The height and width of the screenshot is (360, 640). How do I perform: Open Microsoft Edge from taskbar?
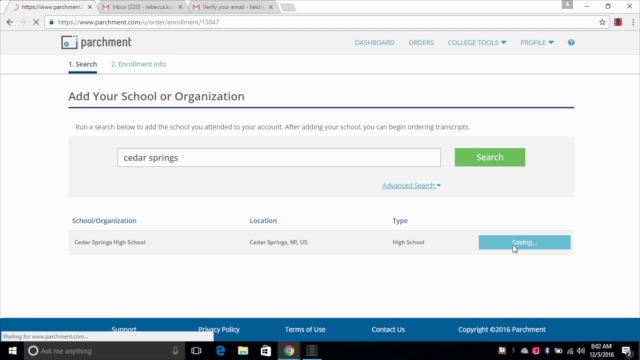220,351
